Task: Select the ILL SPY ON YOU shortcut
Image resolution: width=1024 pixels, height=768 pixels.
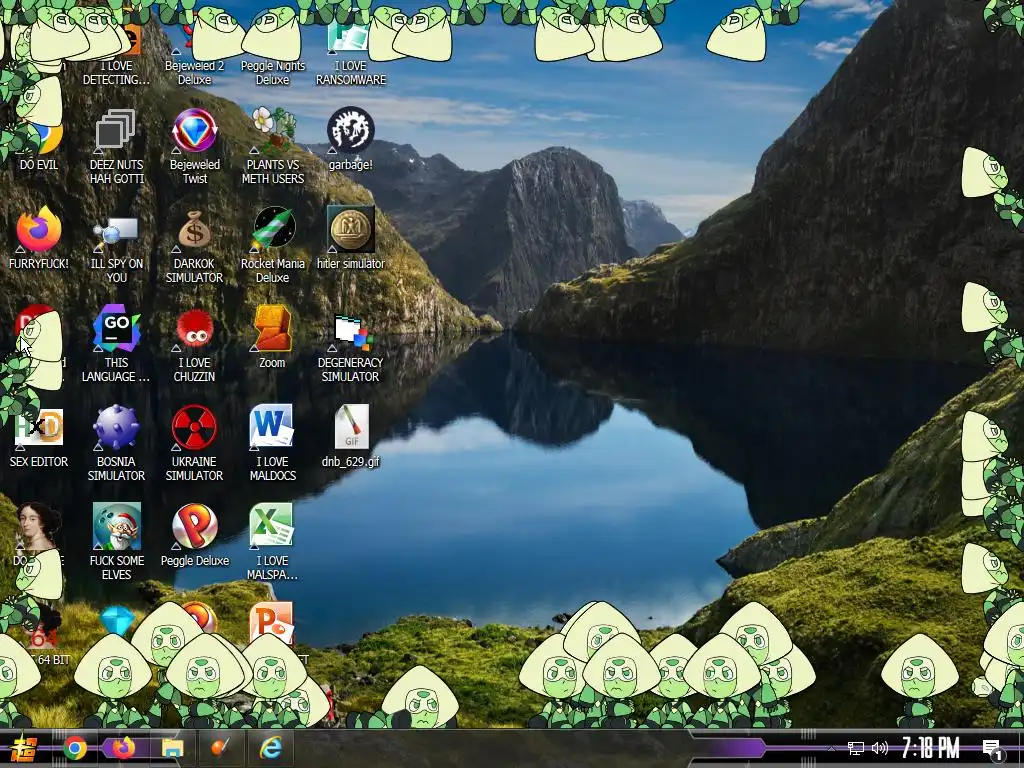Action: tap(116, 231)
